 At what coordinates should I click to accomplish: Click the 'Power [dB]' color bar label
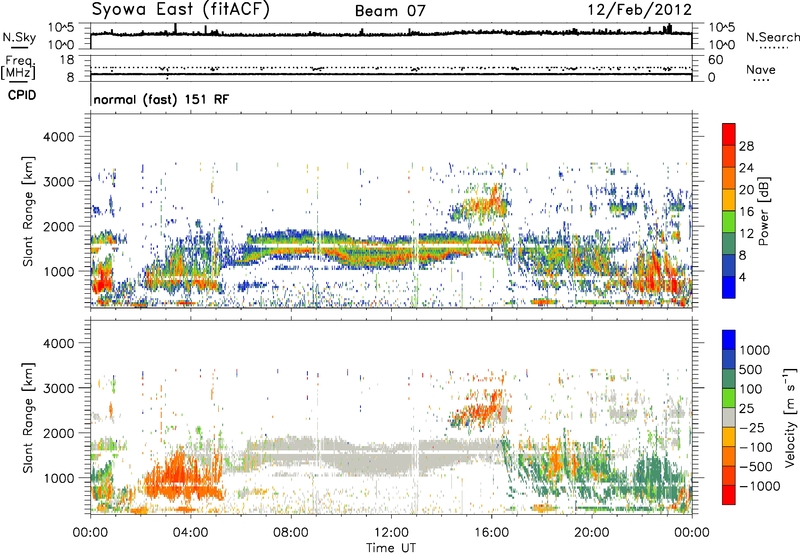click(x=763, y=211)
